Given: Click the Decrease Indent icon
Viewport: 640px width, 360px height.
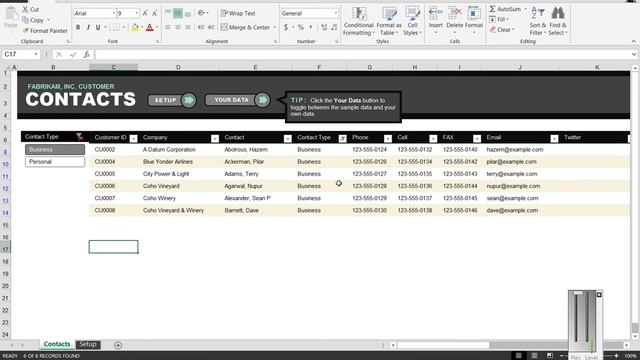Looking at the screenshot, I should click(201, 27).
